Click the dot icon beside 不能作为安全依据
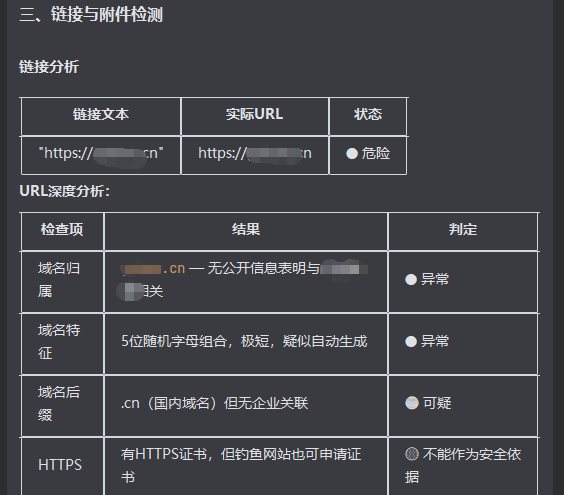This screenshot has height=495, width=564. point(412,454)
